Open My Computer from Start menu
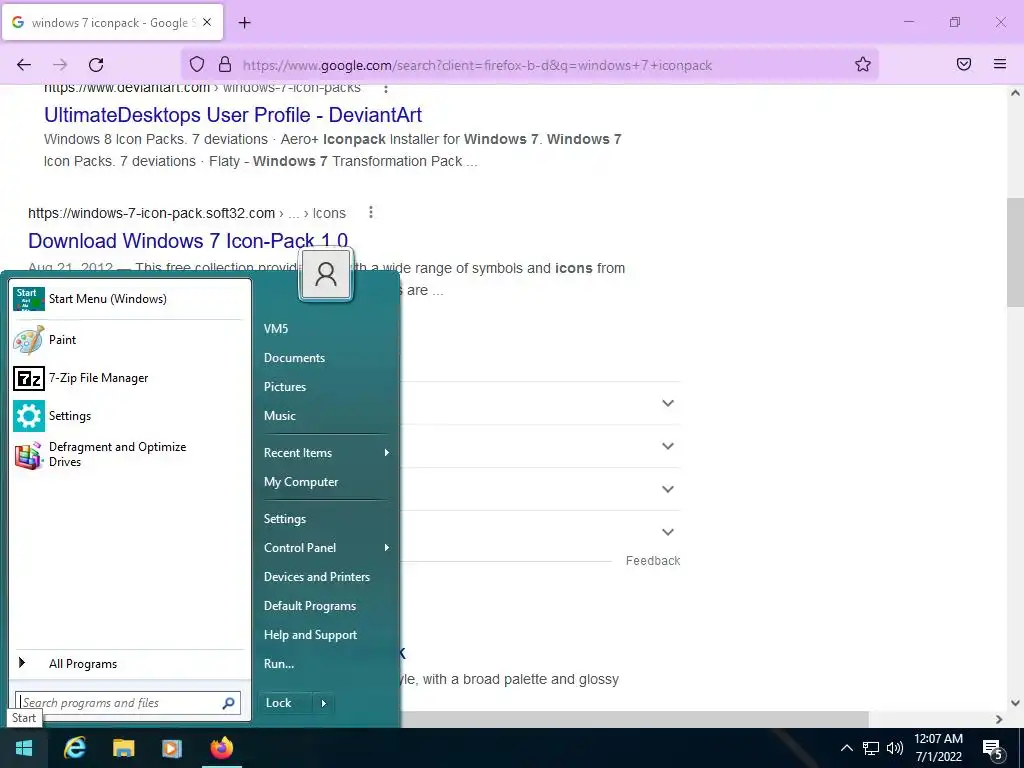The image size is (1024, 768). (301, 482)
